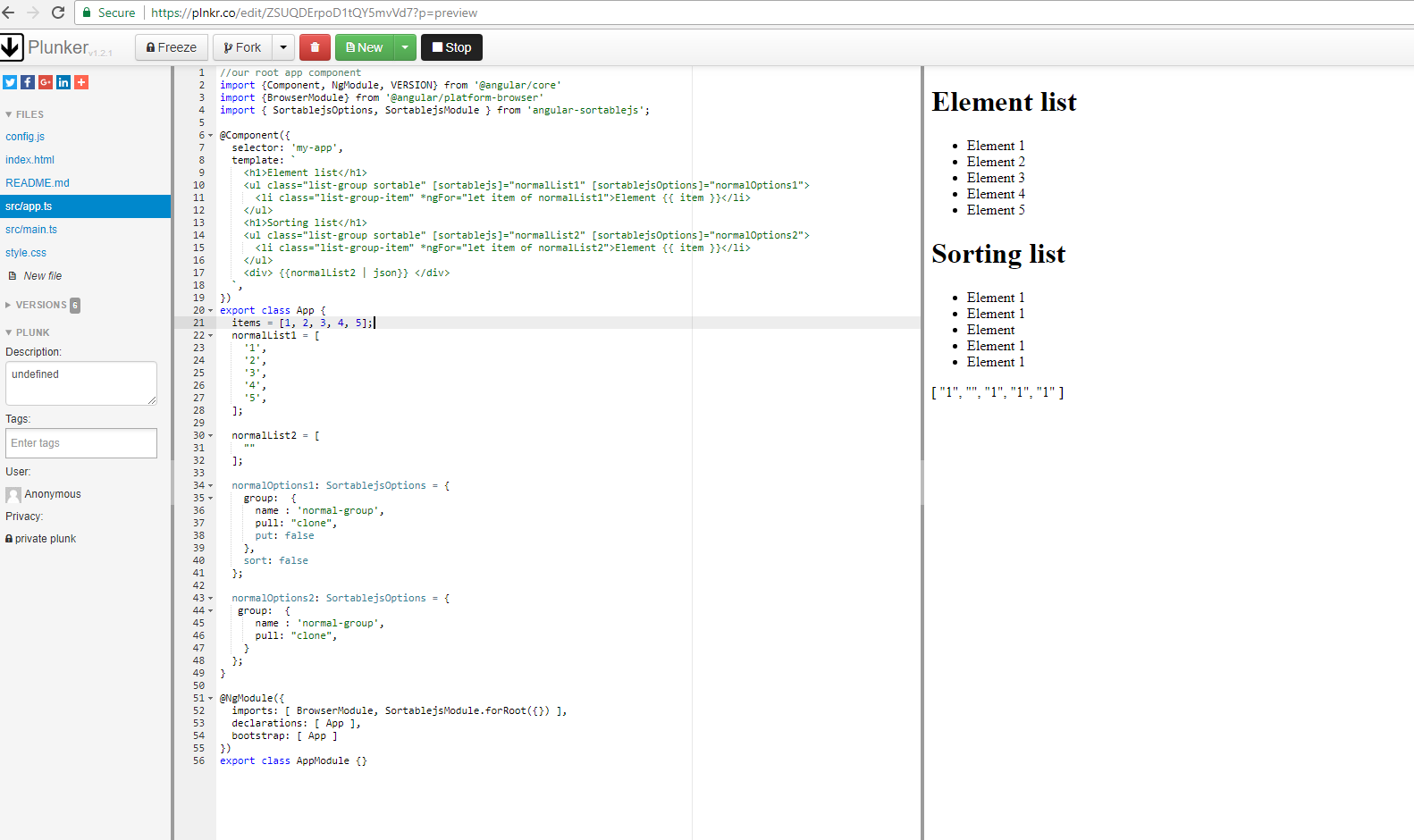1414x840 pixels.
Task: Fold code at line 34 normalOptions1
Action: (x=211, y=486)
